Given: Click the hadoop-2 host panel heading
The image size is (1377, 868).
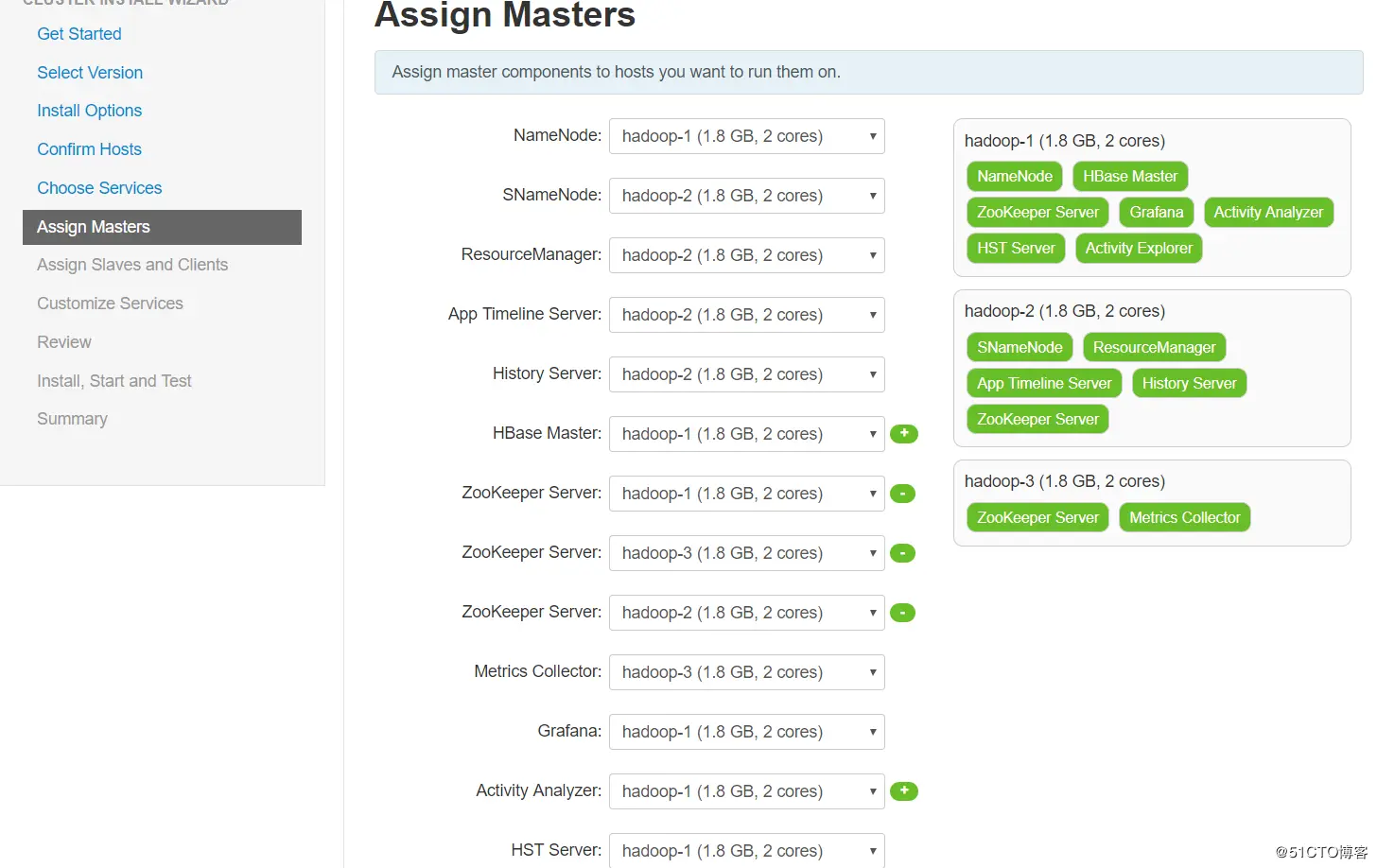Looking at the screenshot, I should (x=1065, y=311).
